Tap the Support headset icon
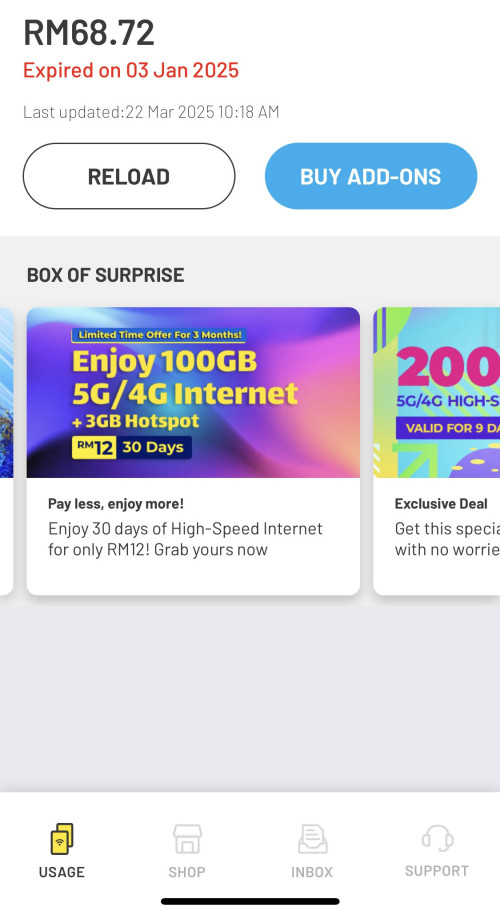Viewport: 500px width, 915px height. (x=437, y=839)
